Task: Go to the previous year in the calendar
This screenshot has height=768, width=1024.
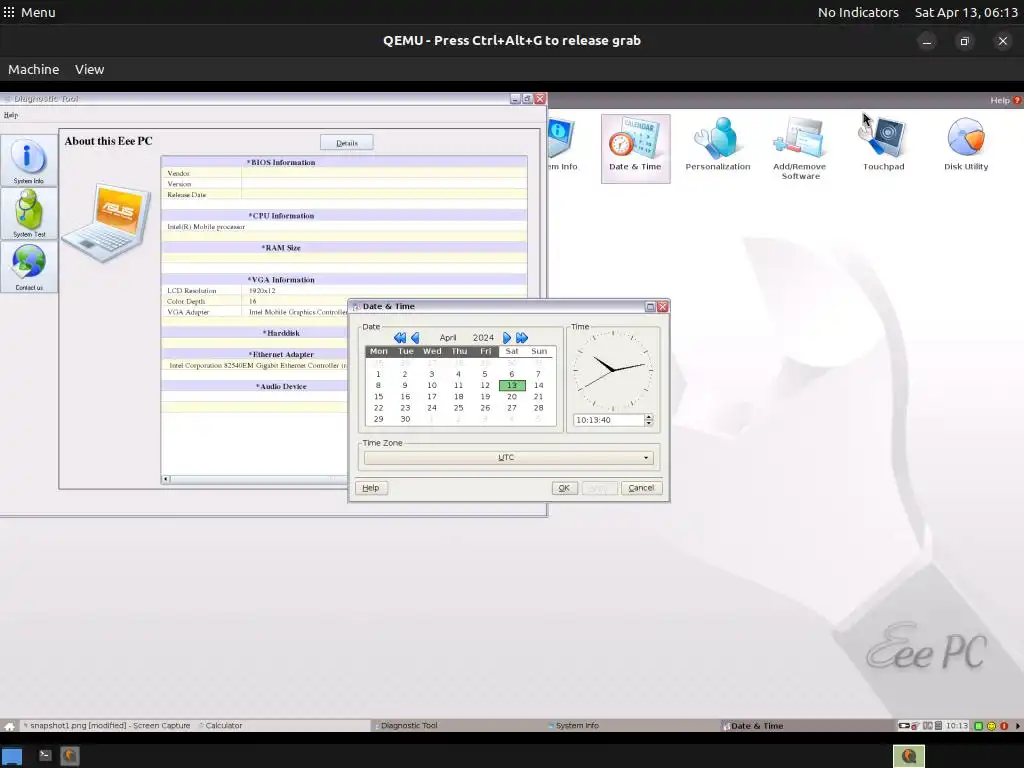Action: (x=400, y=338)
